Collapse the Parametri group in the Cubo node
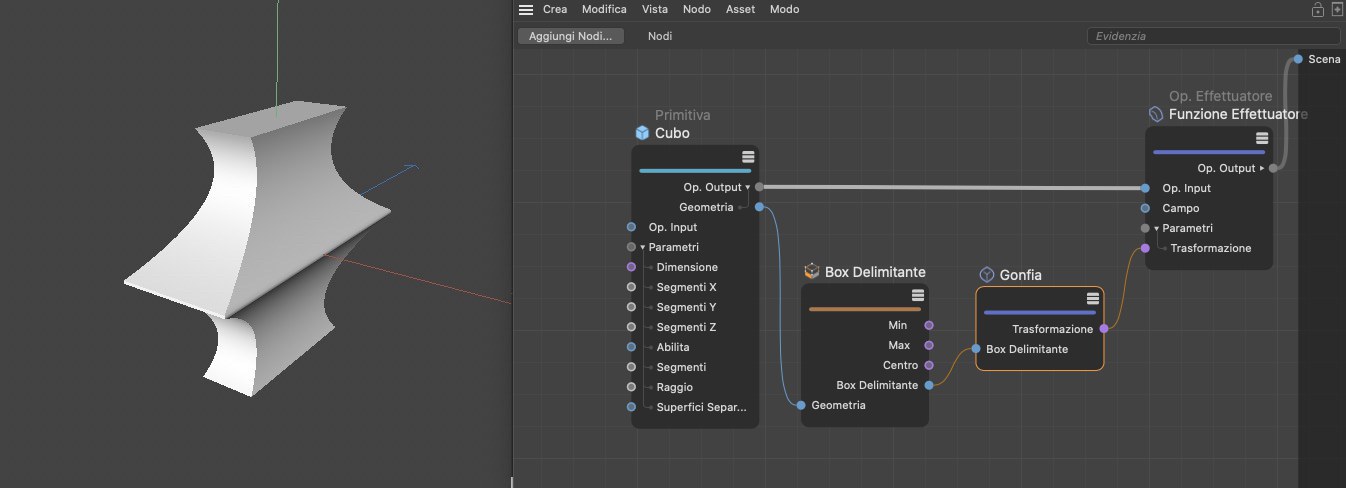The image size is (1346, 488). pos(643,247)
